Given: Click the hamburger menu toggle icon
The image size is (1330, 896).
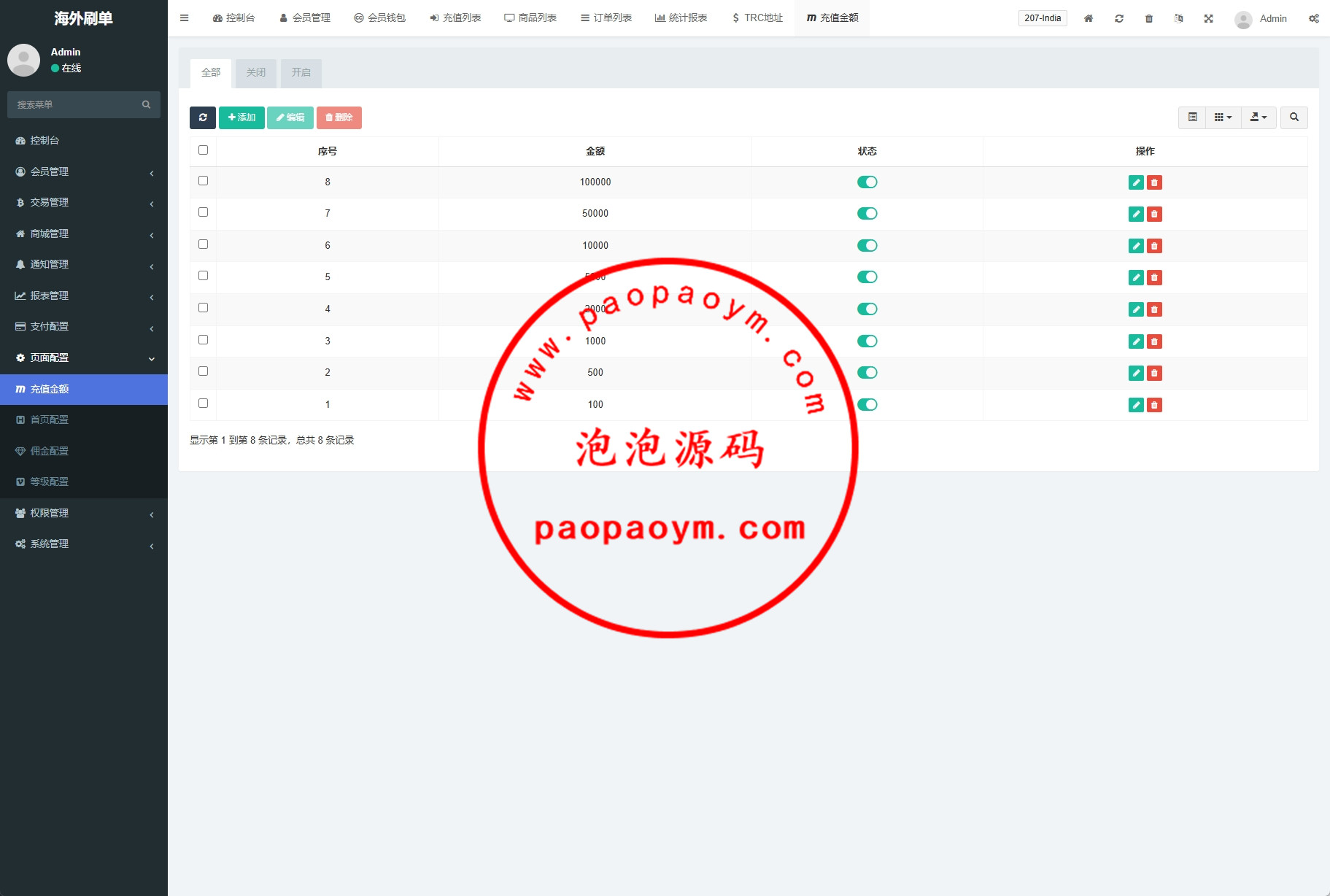Looking at the screenshot, I should tap(185, 18).
